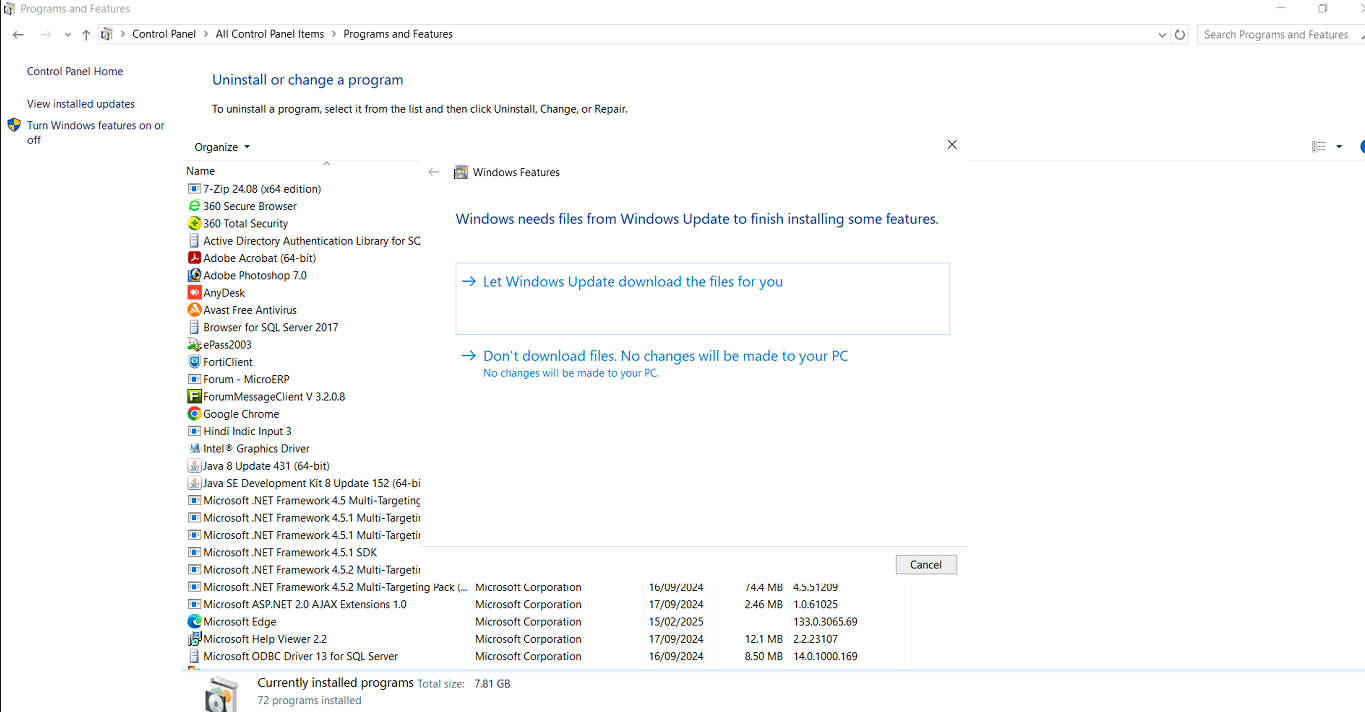Viewport: 1365px width, 712px height.
Task: Open the recent locations dropdown arrow
Action: [x=67, y=34]
